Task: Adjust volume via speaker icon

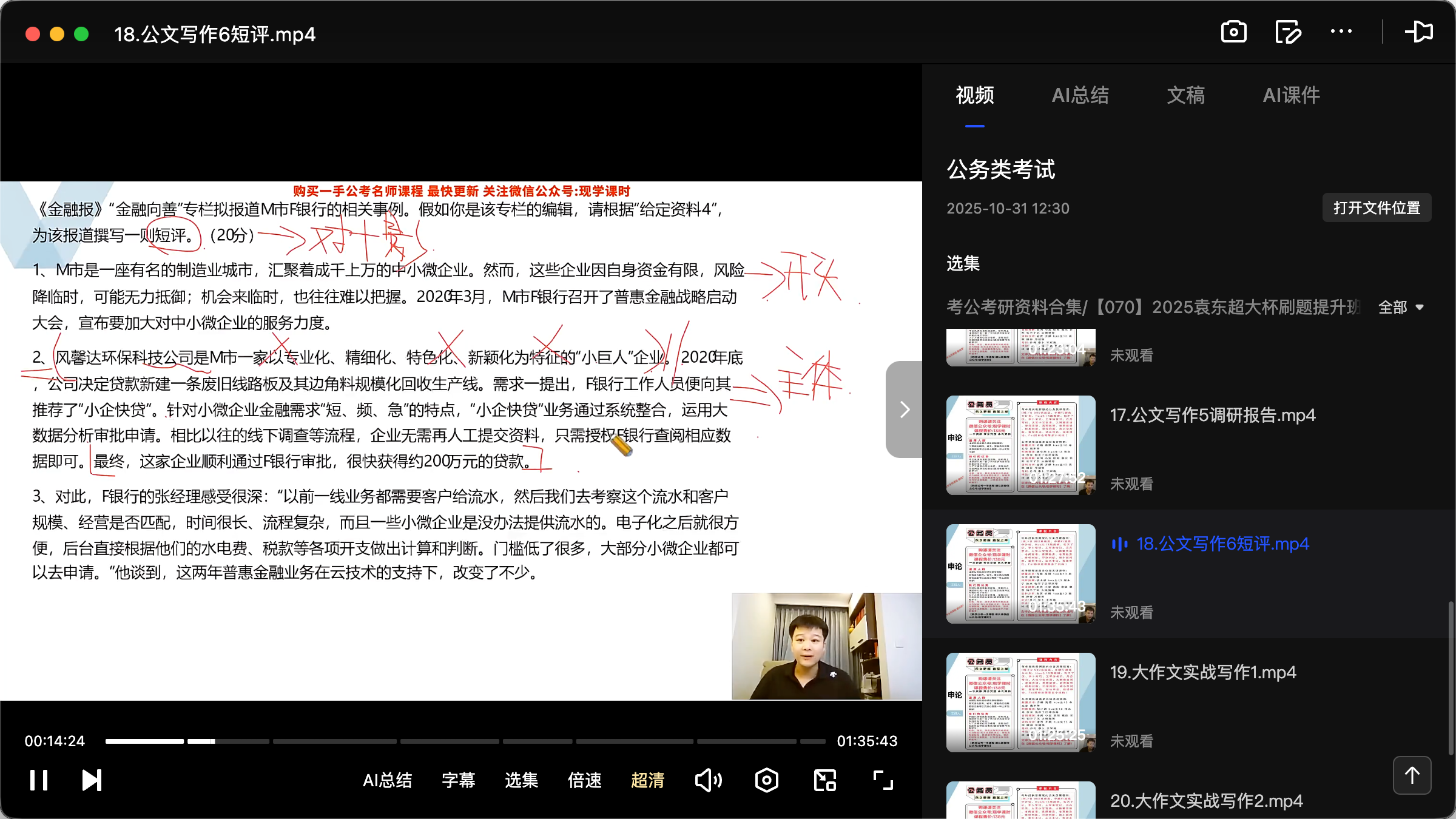Action: click(x=709, y=780)
